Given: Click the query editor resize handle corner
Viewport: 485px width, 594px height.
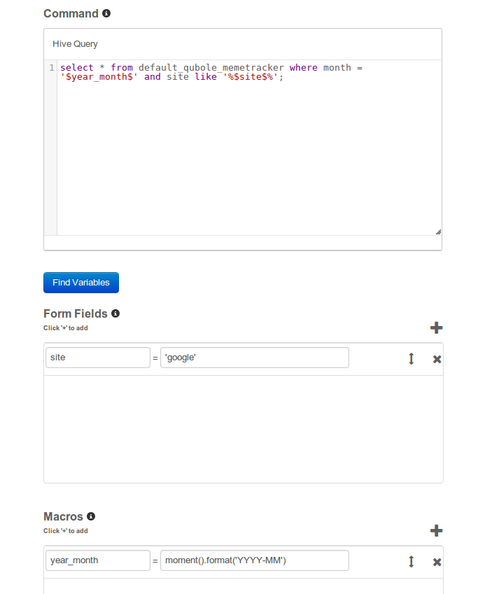Looking at the screenshot, I should (x=438, y=232).
